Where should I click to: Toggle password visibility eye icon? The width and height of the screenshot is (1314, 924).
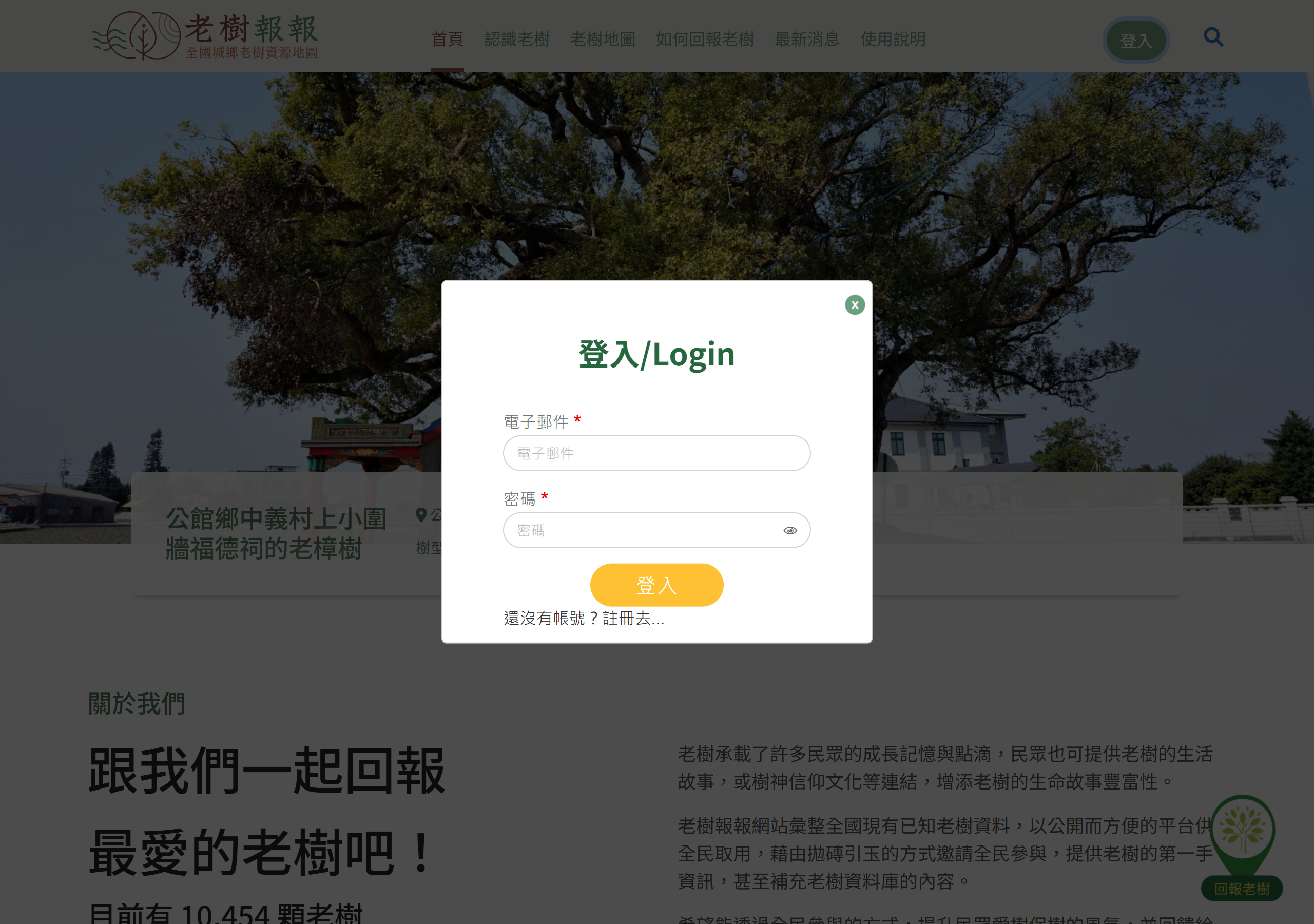(x=790, y=531)
